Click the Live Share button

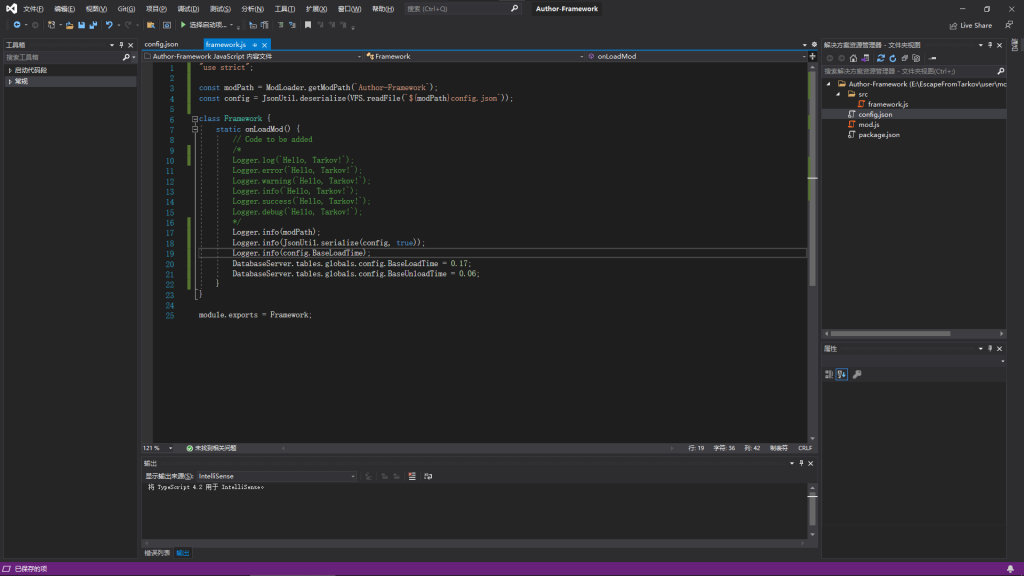pyautogui.click(x=970, y=25)
